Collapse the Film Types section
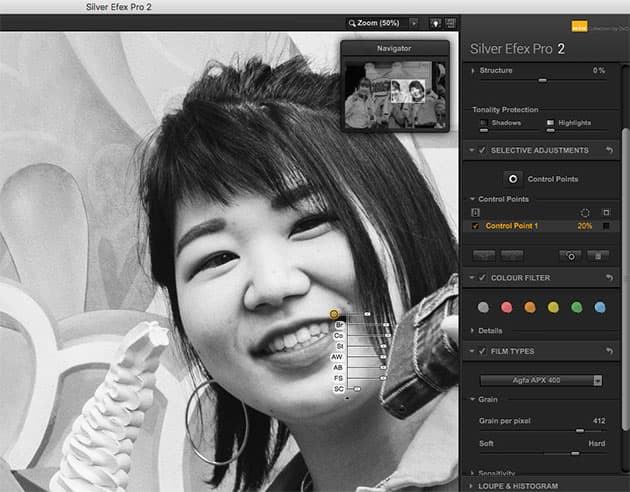 (472, 351)
